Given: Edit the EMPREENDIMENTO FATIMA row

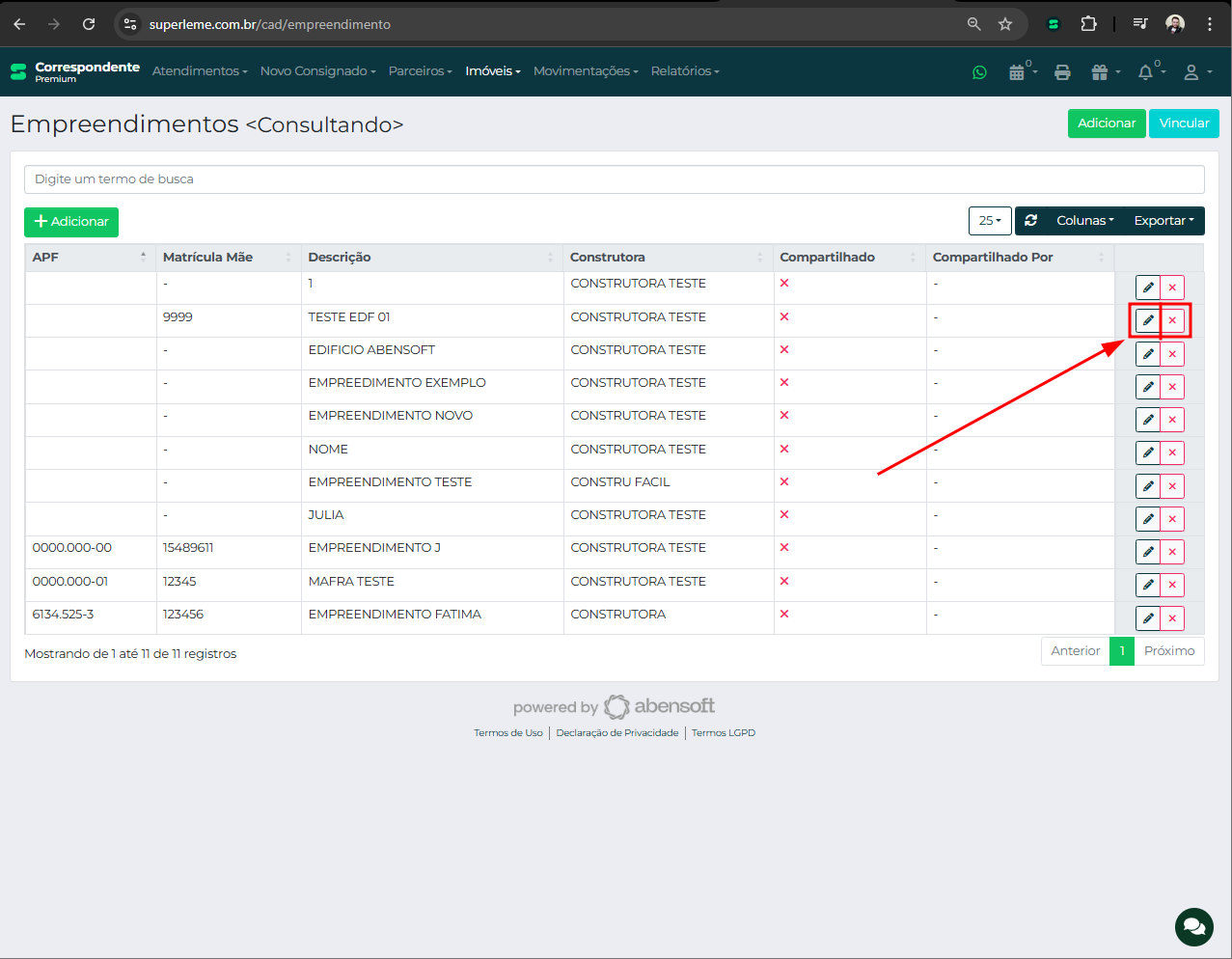Looking at the screenshot, I should click(x=1147, y=618).
